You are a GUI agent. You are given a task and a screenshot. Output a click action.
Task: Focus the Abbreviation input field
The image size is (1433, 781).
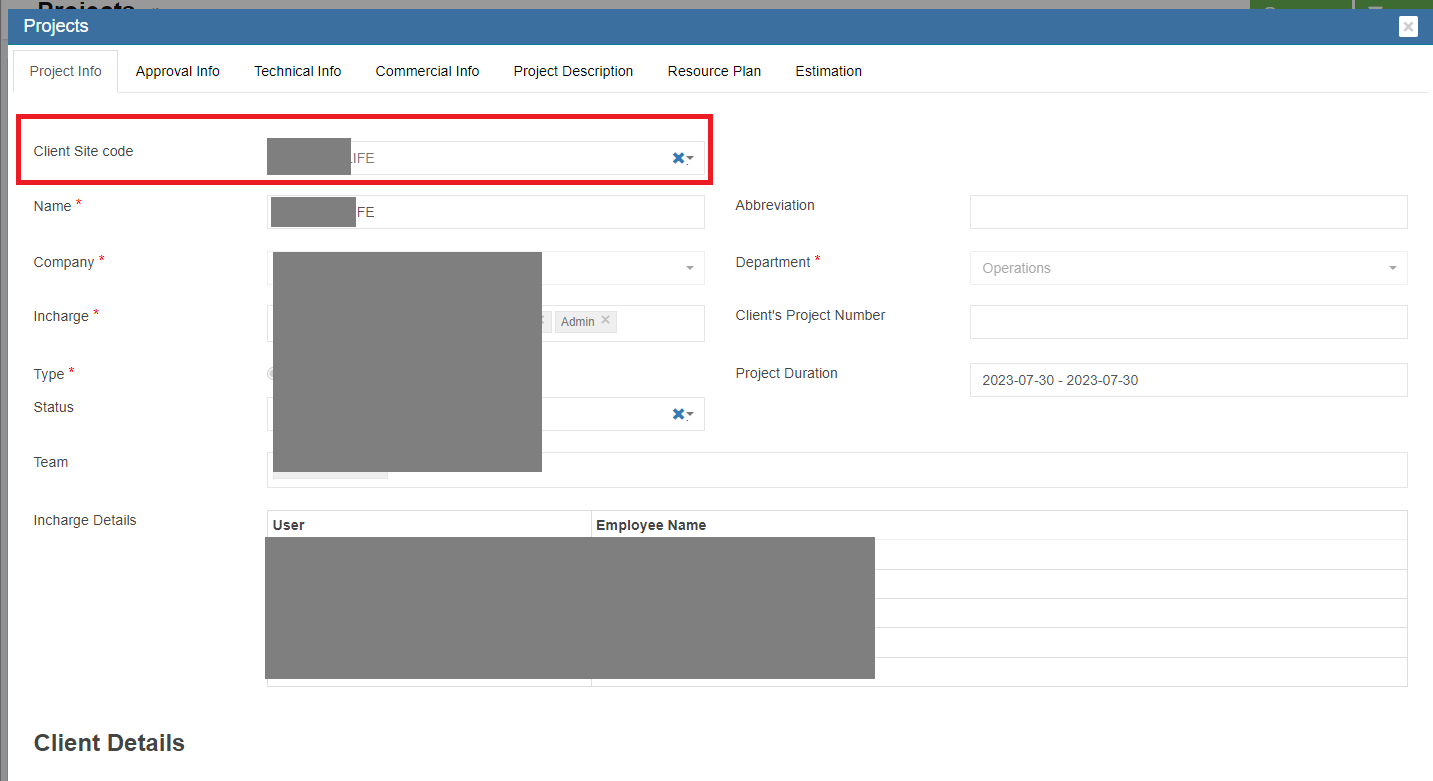click(1188, 212)
